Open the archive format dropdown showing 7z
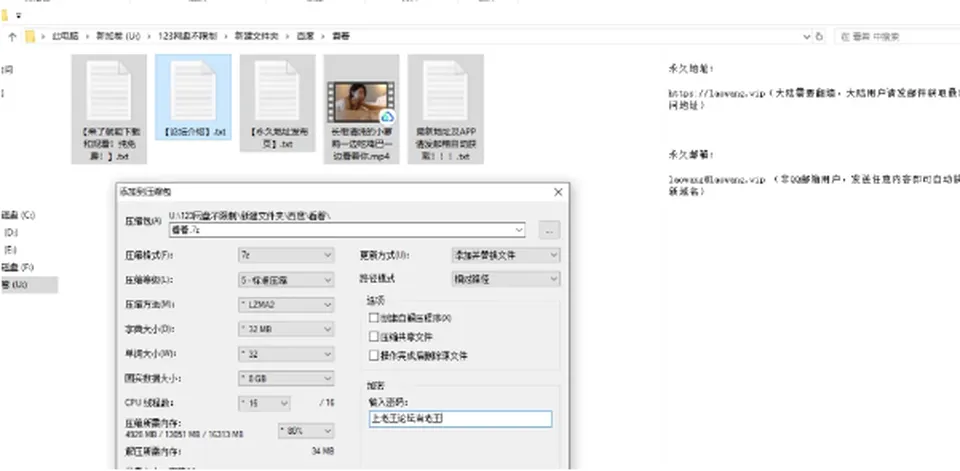This screenshot has width=960, height=471. click(286, 255)
